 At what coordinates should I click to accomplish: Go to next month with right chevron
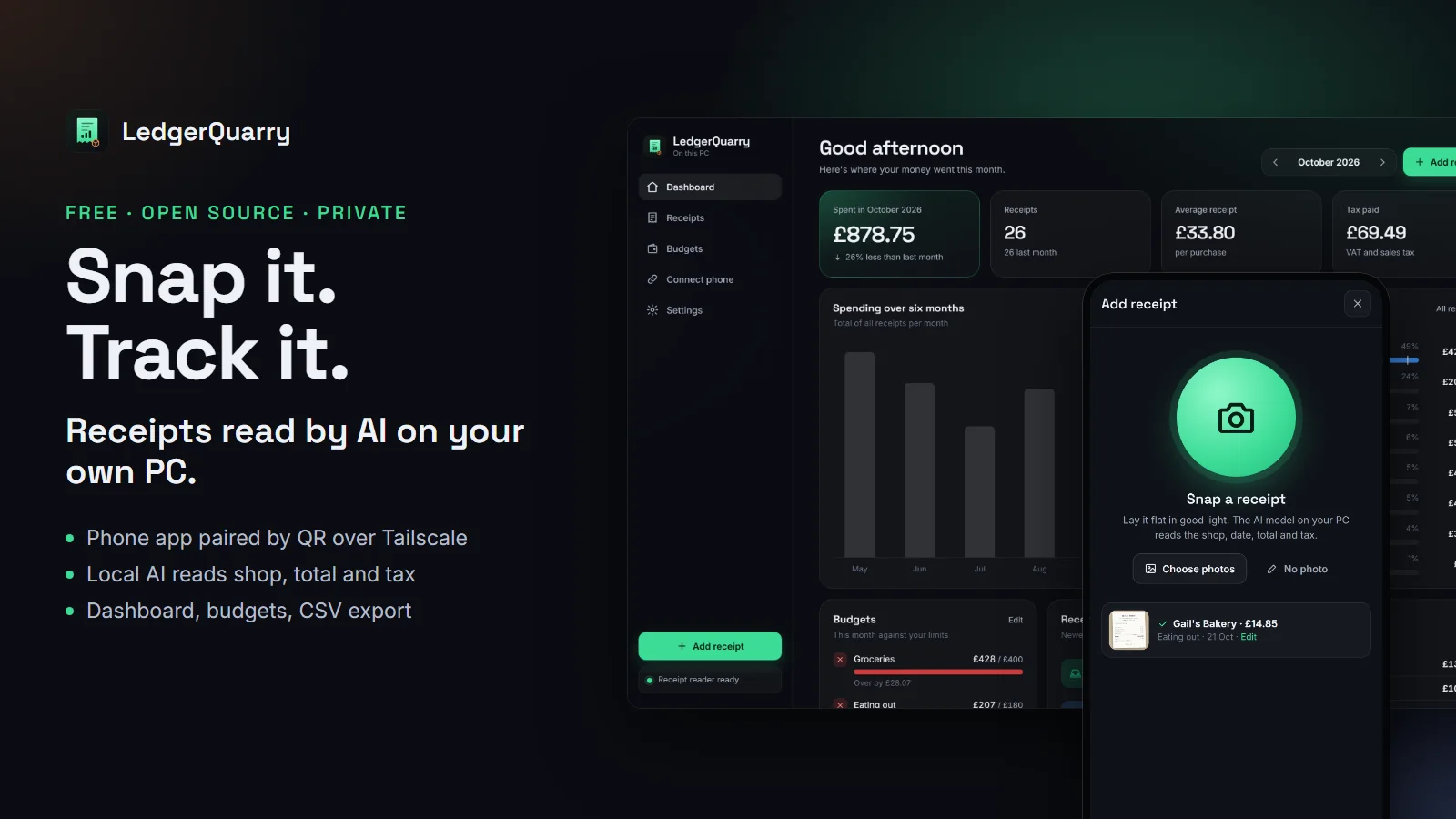[x=1382, y=163]
